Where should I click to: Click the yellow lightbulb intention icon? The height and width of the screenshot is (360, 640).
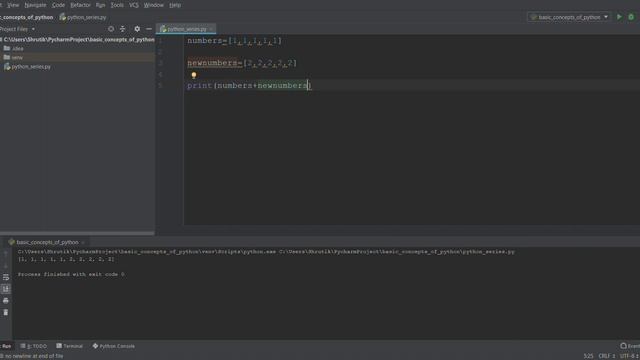(x=194, y=75)
